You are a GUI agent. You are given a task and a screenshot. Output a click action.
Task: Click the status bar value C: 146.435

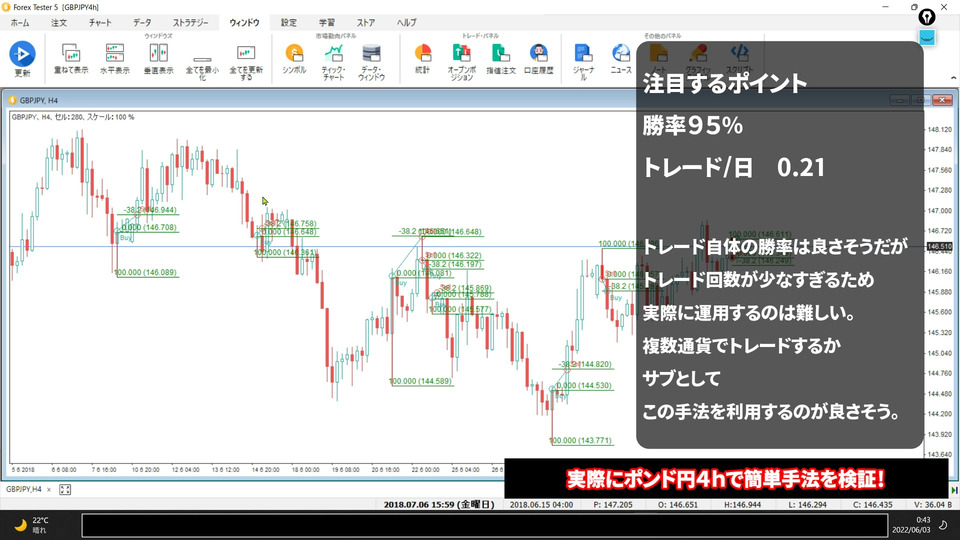(x=872, y=505)
